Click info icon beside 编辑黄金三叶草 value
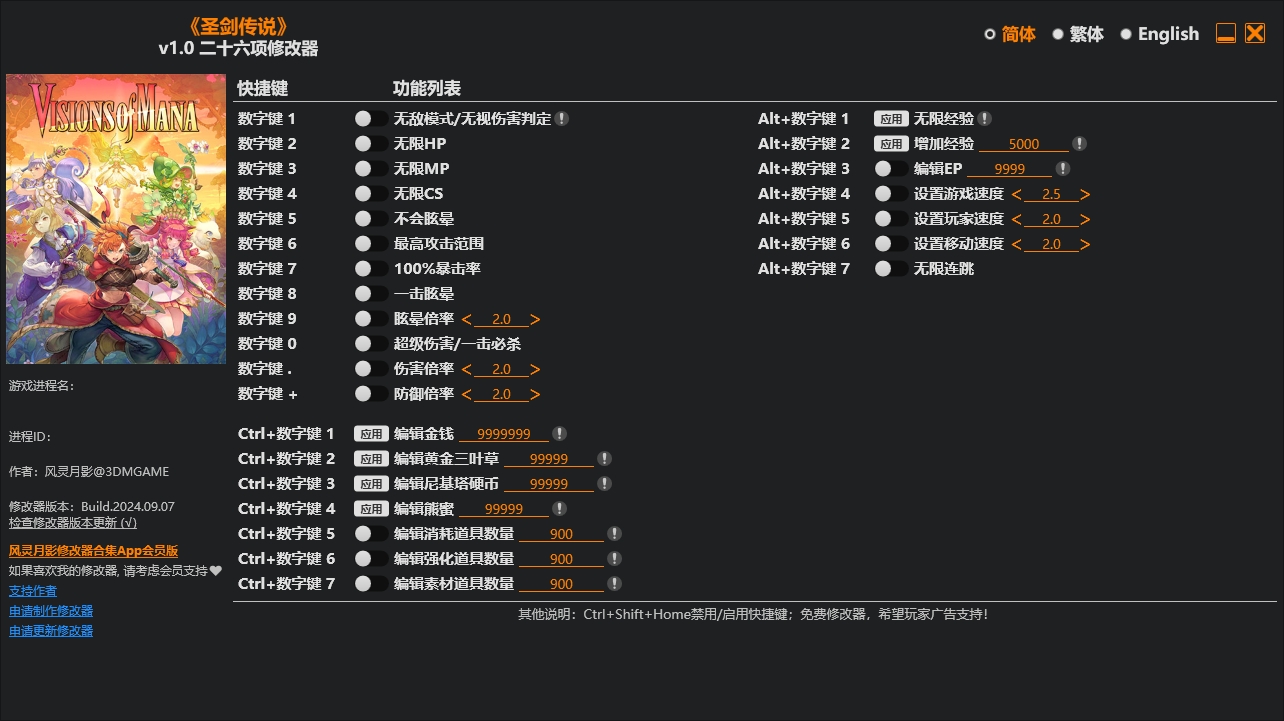1284x721 pixels. pyautogui.click(x=605, y=459)
